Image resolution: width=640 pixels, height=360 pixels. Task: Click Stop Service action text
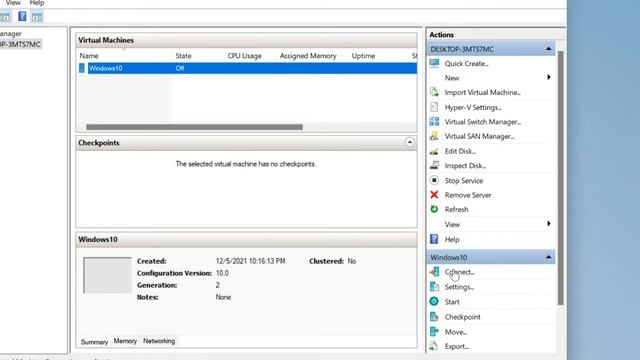tap(464, 180)
